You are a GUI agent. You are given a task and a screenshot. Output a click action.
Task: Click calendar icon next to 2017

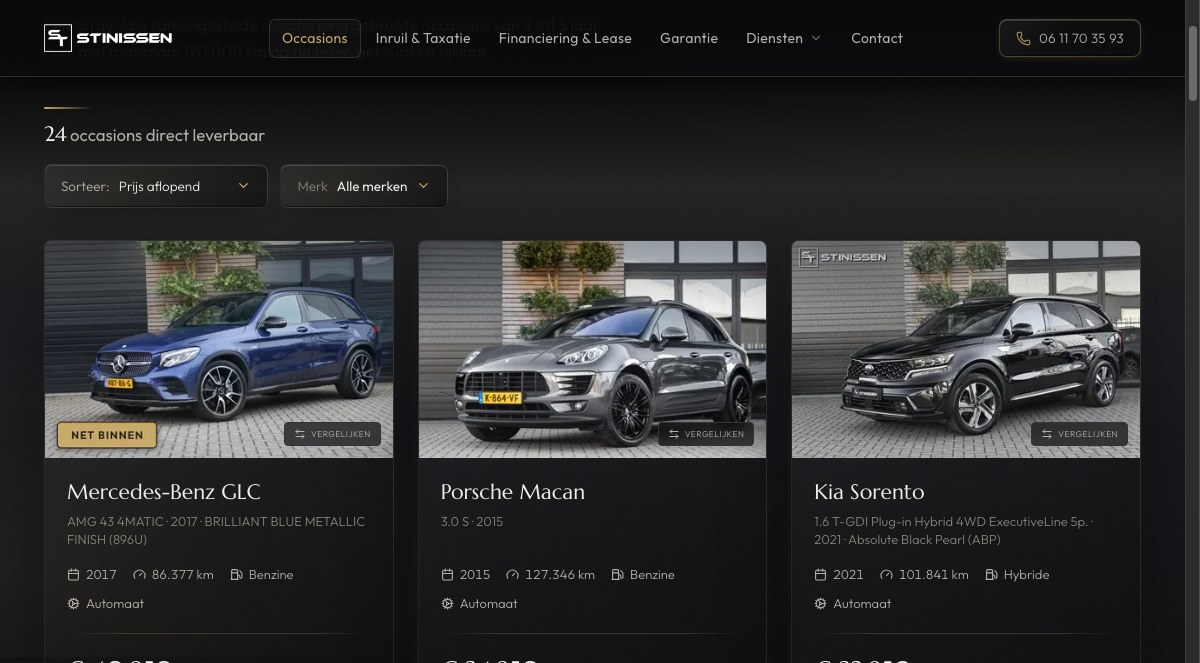pos(73,575)
